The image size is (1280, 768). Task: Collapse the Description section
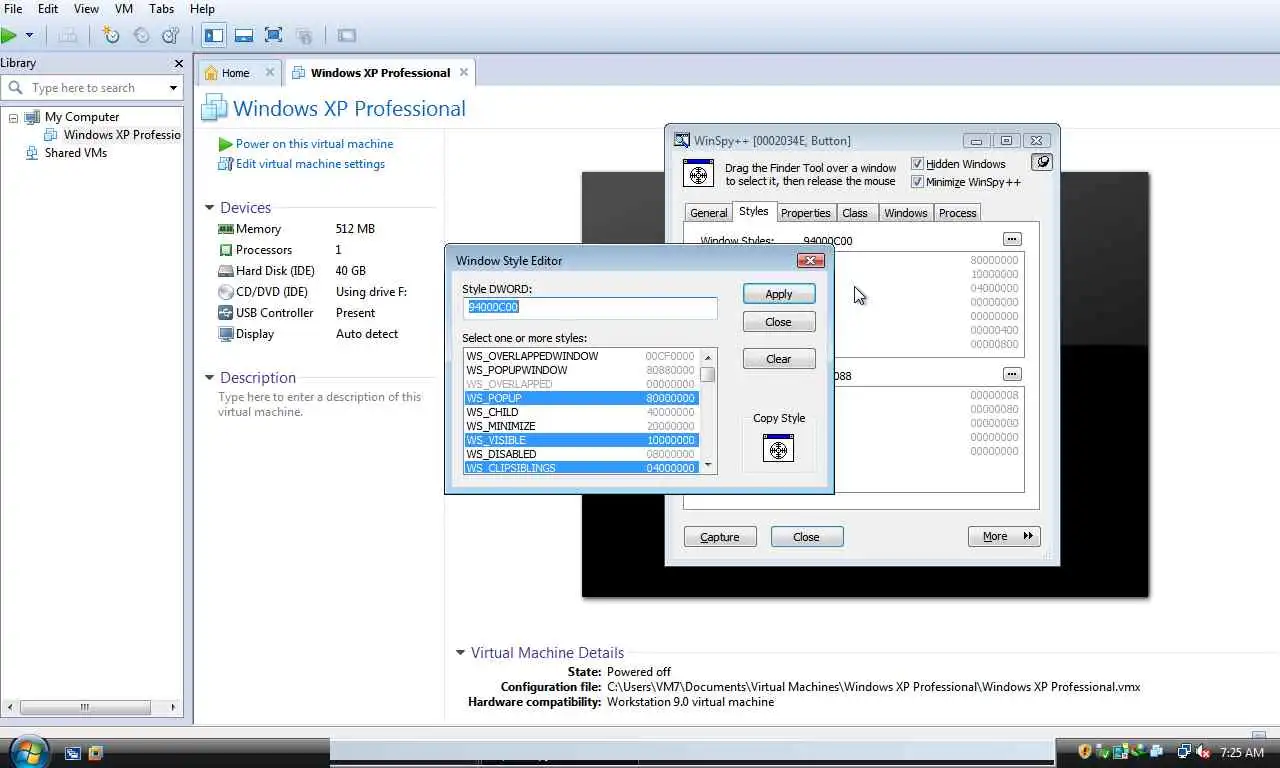point(210,378)
